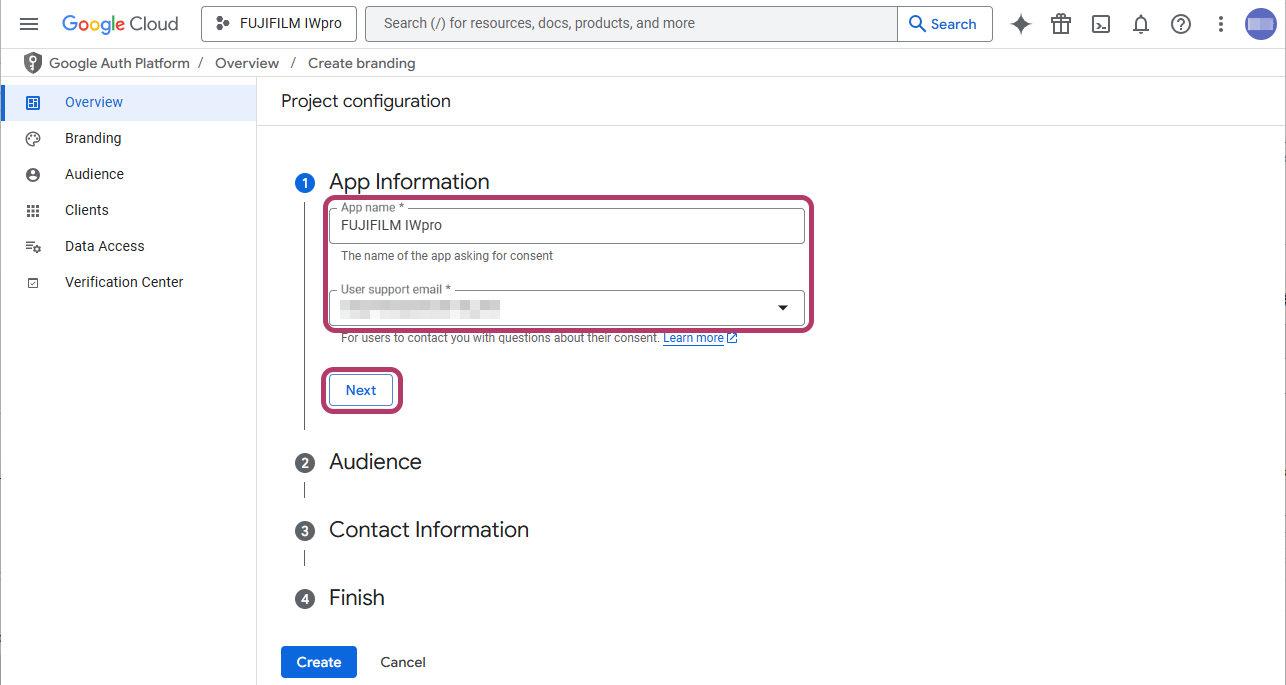The height and width of the screenshot is (685, 1286).
Task: Select Branding in the sidebar
Action: [x=93, y=138]
